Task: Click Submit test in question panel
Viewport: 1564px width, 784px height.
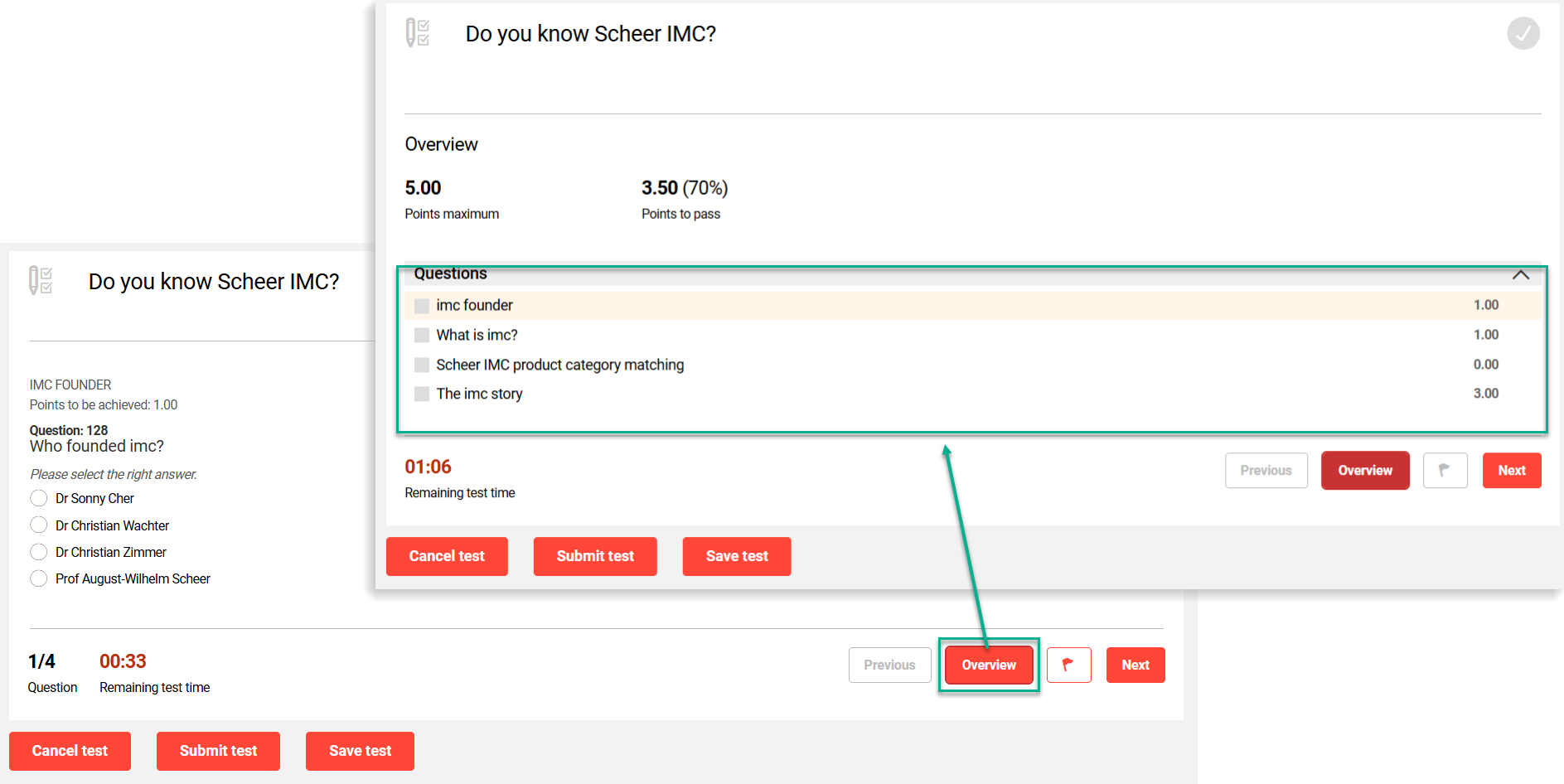Action: (218, 751)
